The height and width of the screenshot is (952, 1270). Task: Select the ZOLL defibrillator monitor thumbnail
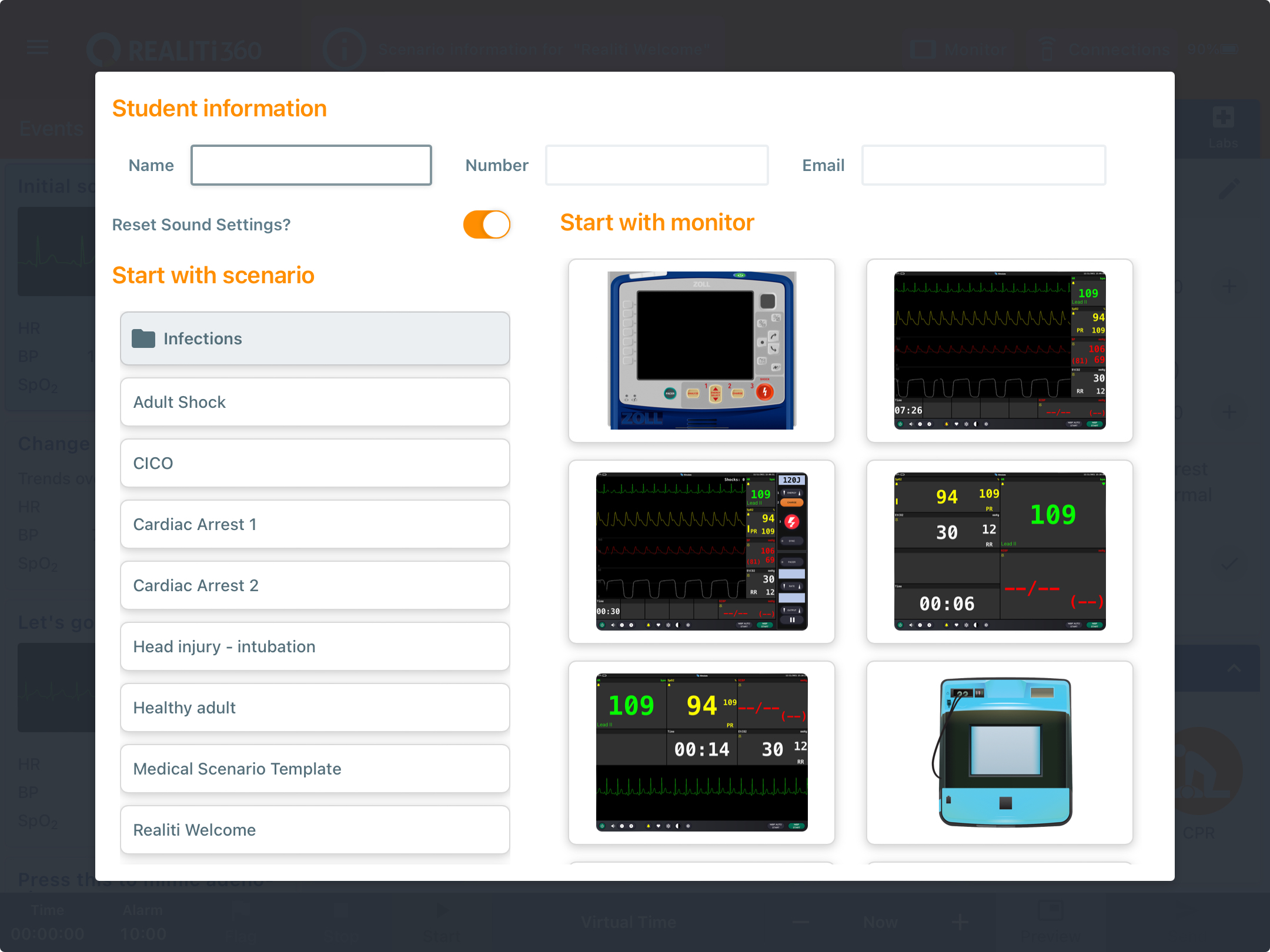click(x=701, y=350)
